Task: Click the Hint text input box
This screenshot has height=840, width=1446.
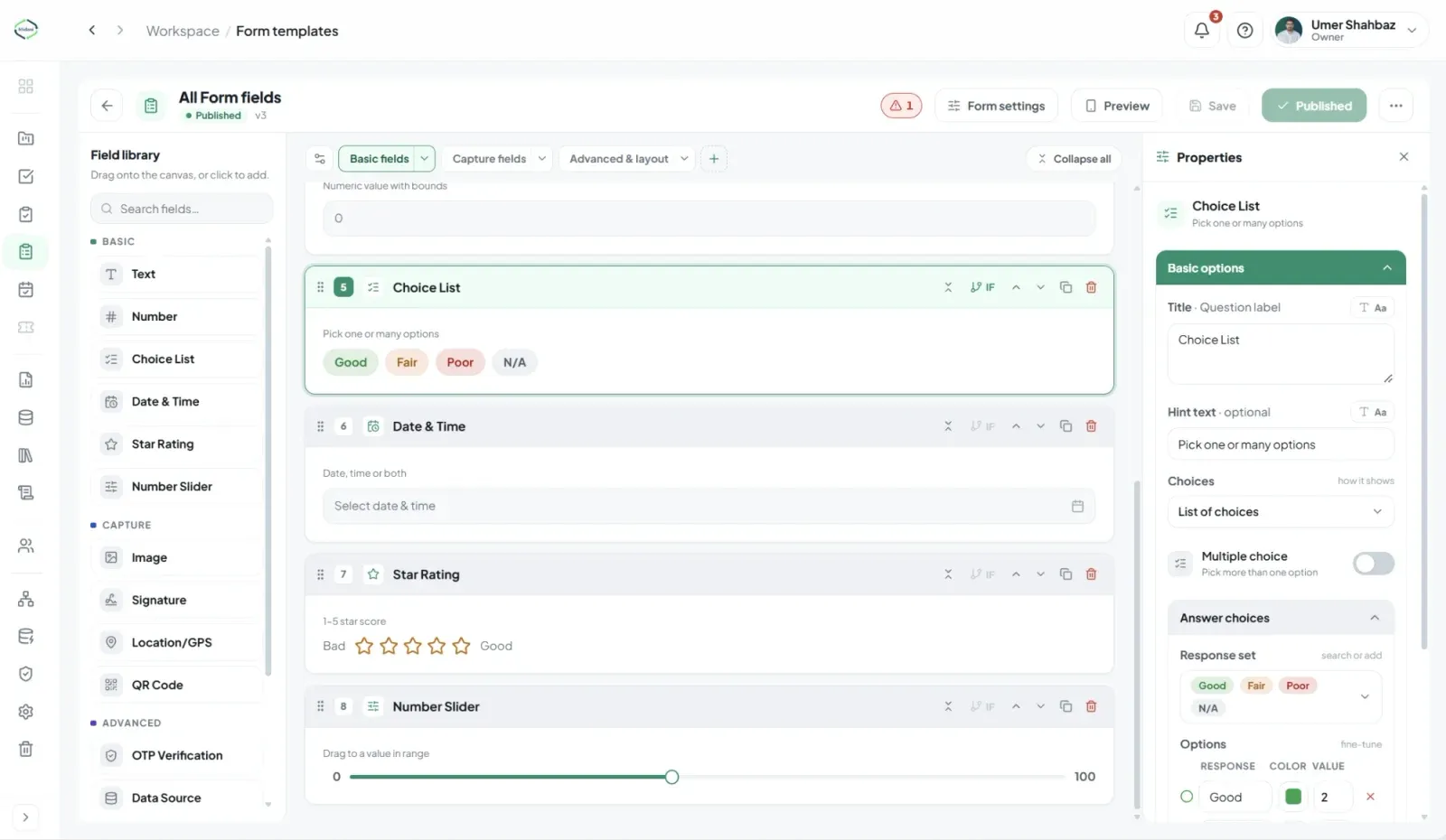Action: pyautogui.click(x=1280, y=445)
